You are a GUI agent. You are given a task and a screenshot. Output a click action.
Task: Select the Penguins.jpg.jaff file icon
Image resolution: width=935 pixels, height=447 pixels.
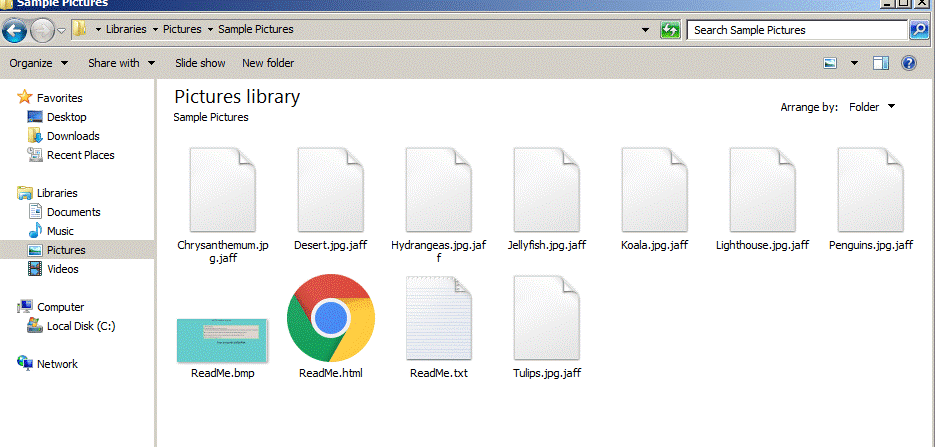coord(871,190)
